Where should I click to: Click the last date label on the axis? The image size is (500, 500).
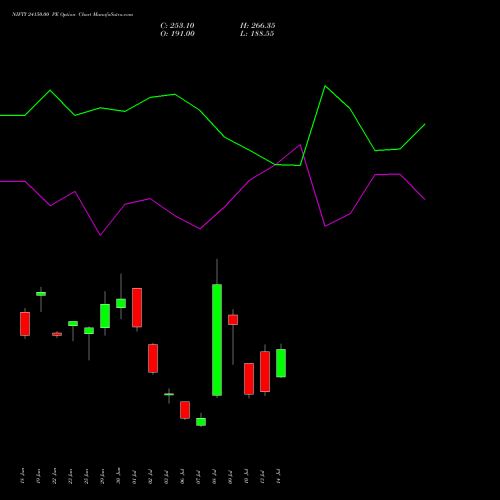click(278, 476)
